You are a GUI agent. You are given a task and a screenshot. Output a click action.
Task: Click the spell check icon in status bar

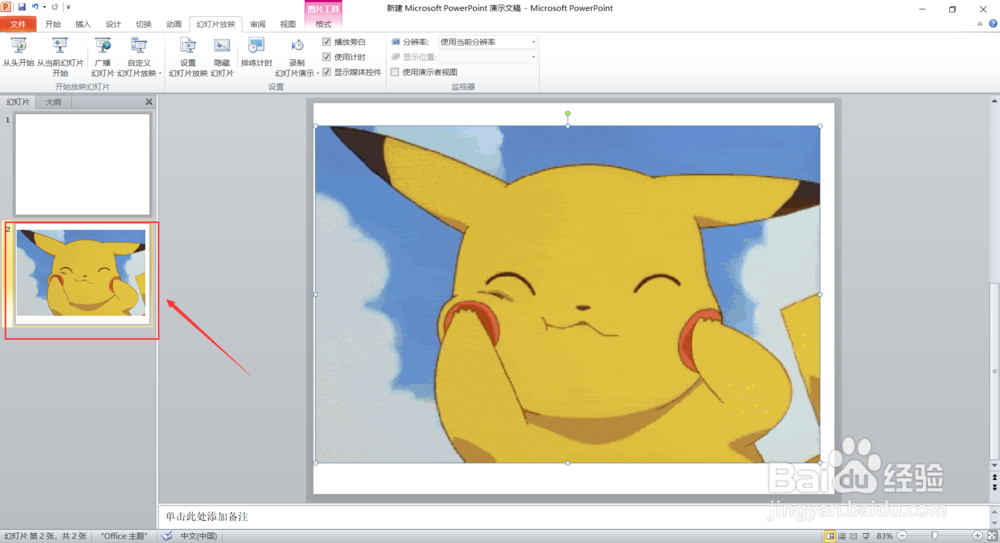pyautogui.click(x=167, y=536)
